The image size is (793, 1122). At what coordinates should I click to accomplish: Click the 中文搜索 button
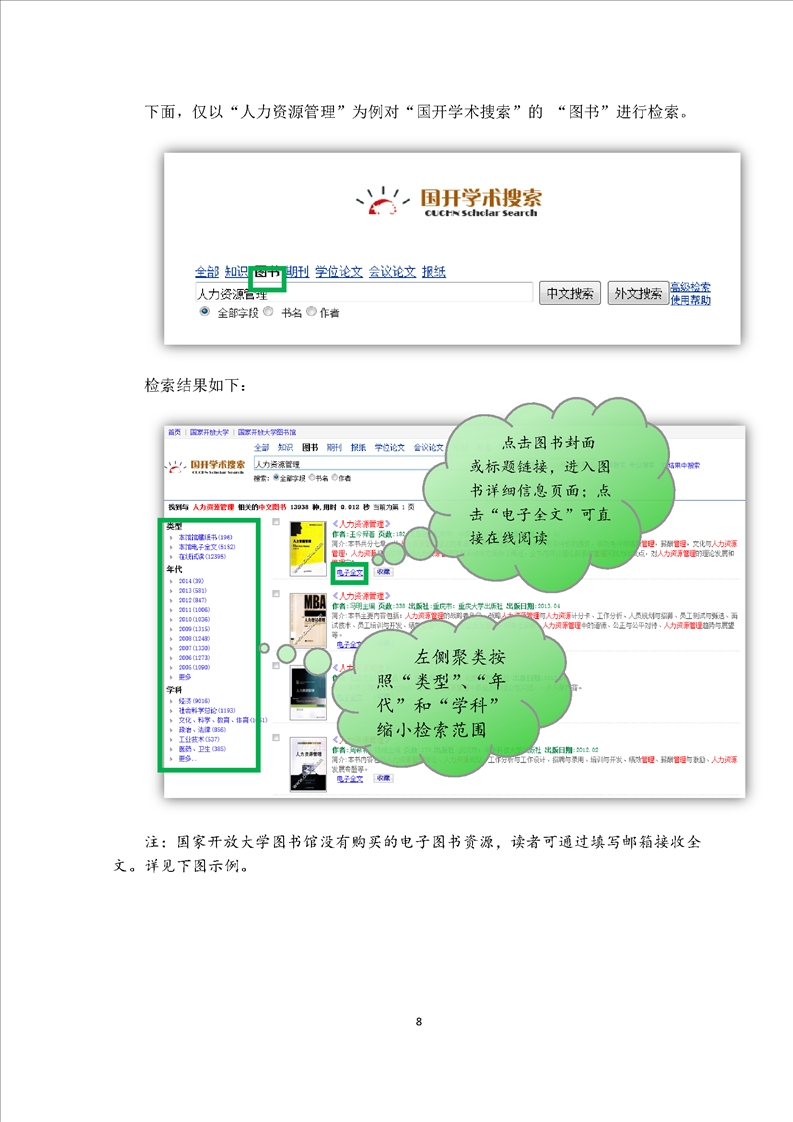[569, 294]
